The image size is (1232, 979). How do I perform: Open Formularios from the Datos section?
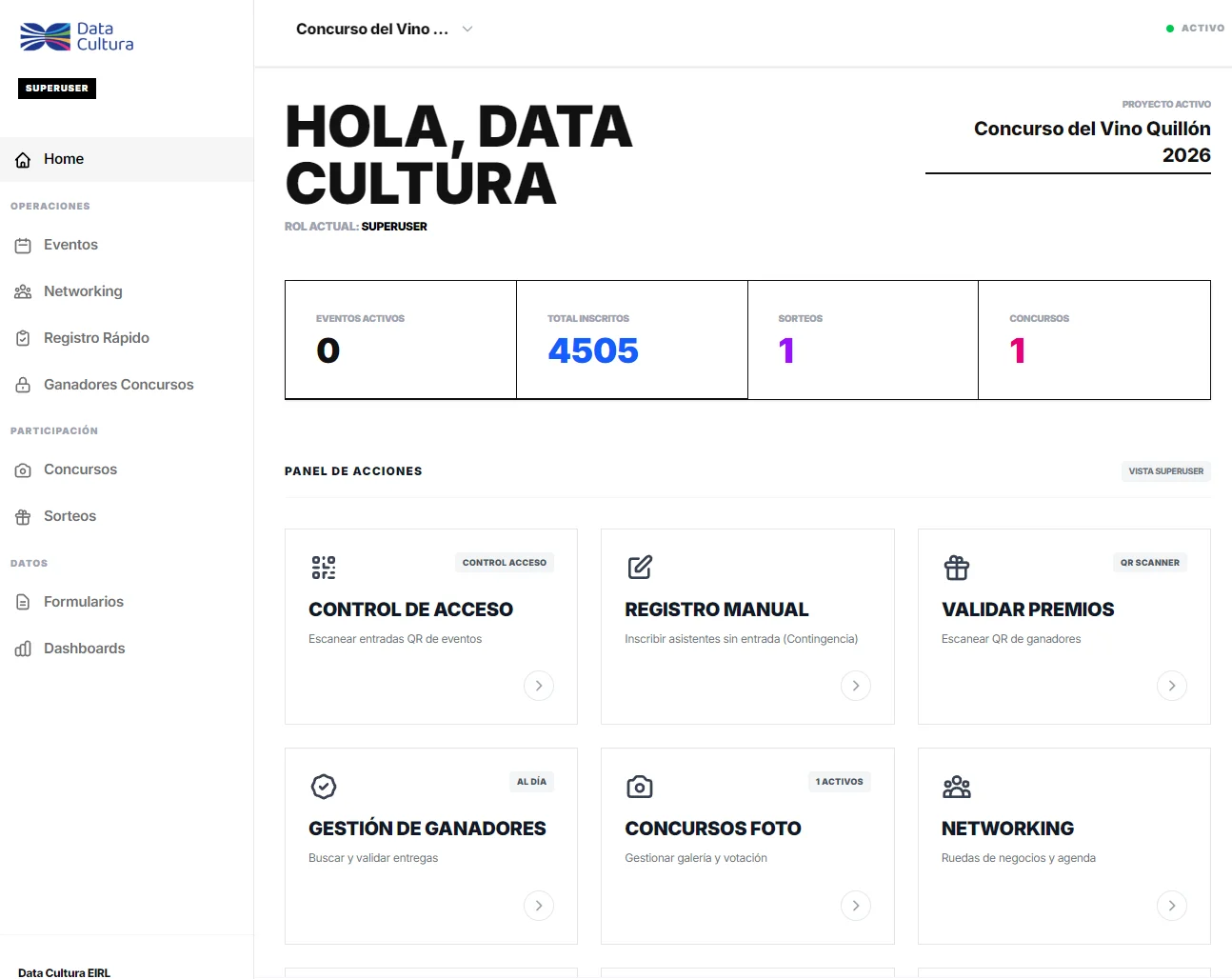84,602
